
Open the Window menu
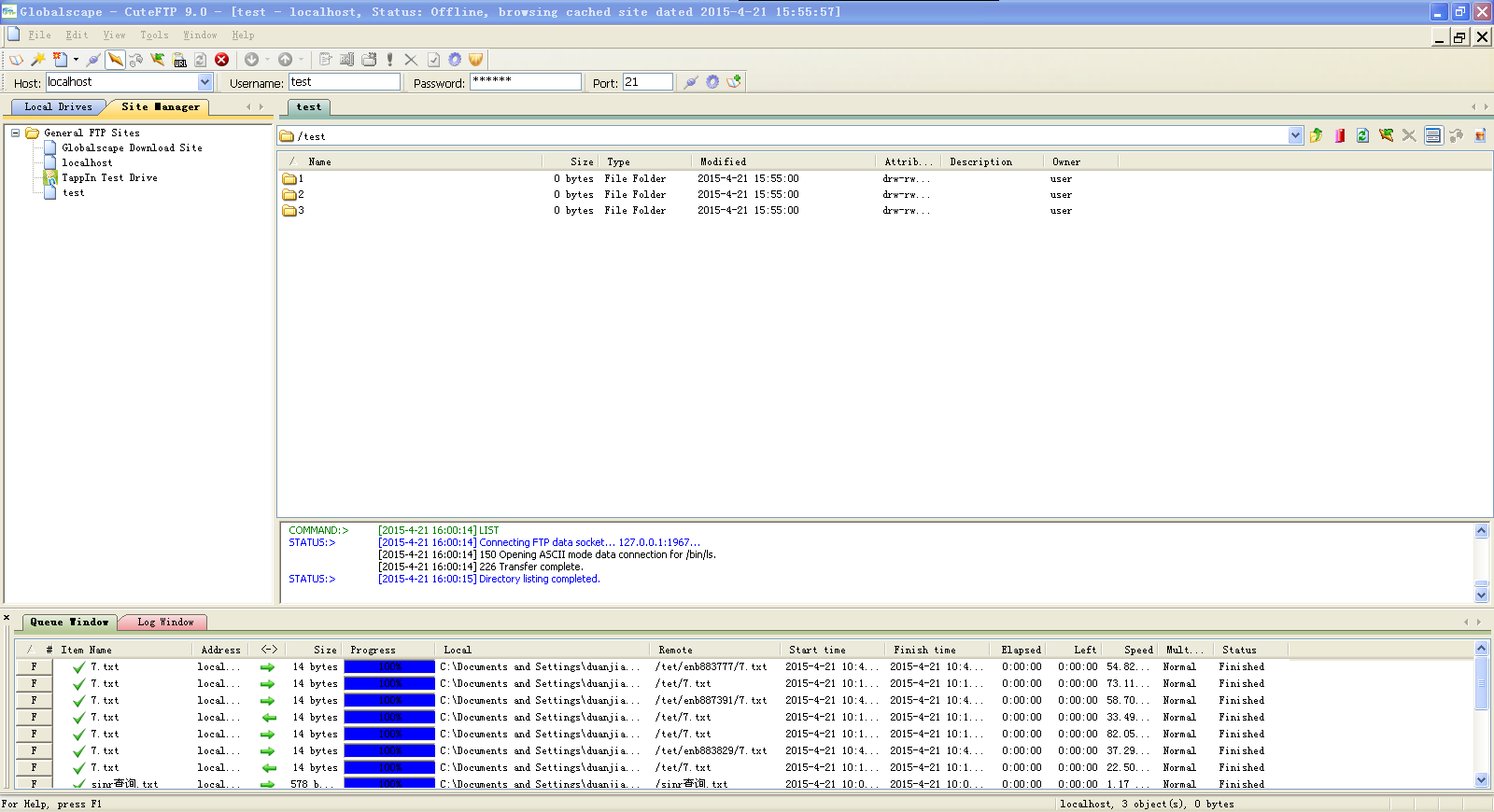[x=200, y=35]
